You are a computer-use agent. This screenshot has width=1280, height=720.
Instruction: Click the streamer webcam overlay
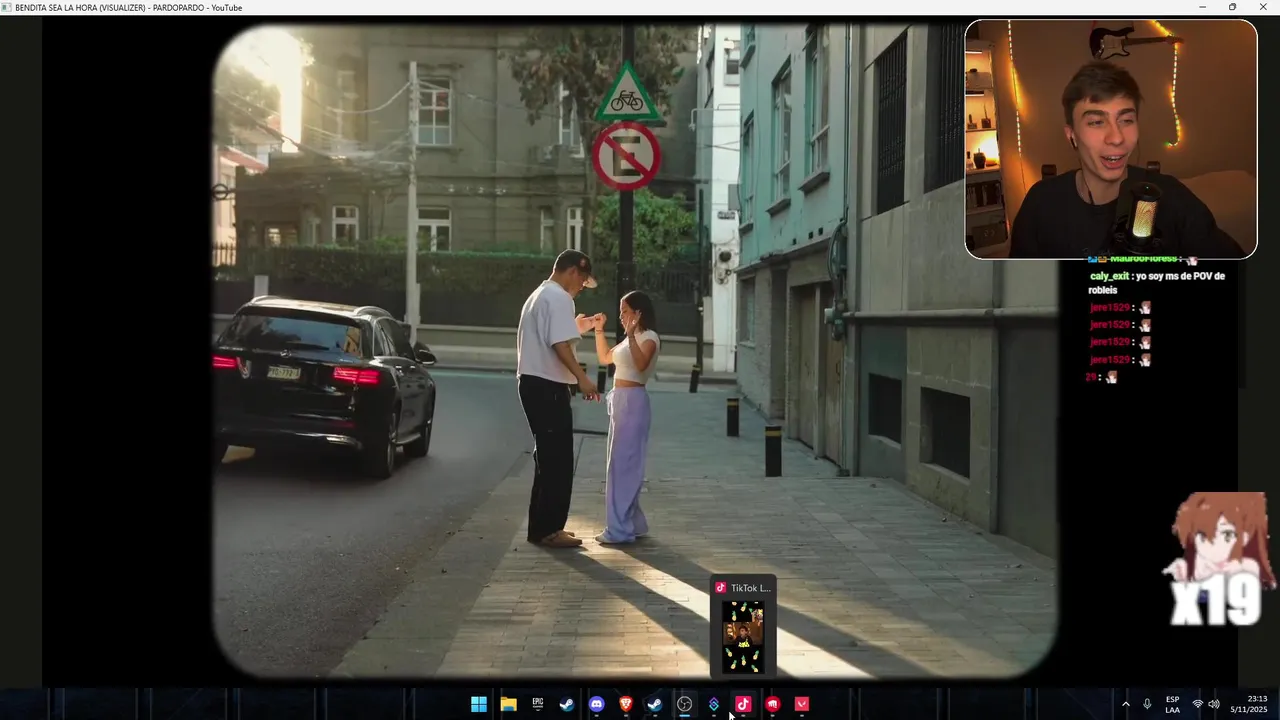pos(1111,139)
